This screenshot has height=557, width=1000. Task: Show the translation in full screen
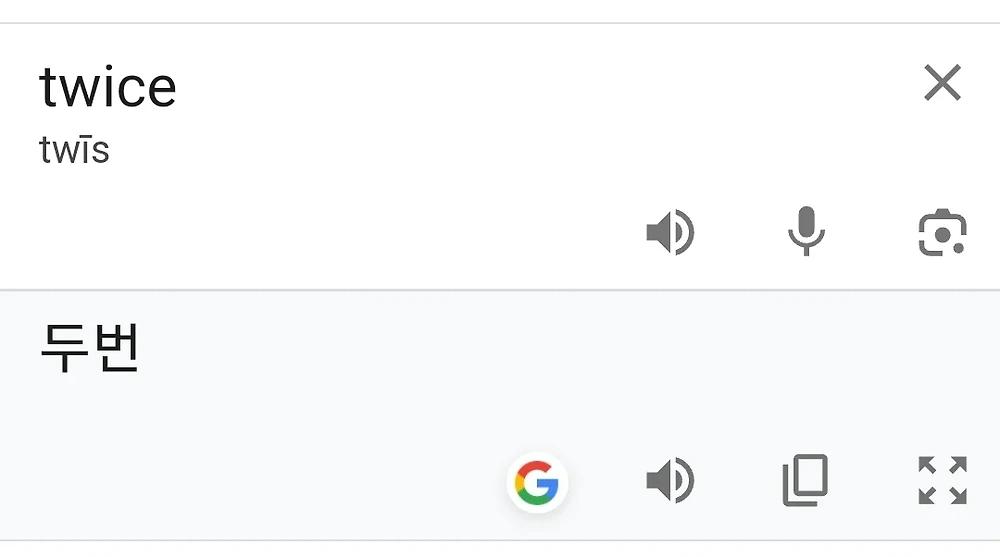(943, 480)
